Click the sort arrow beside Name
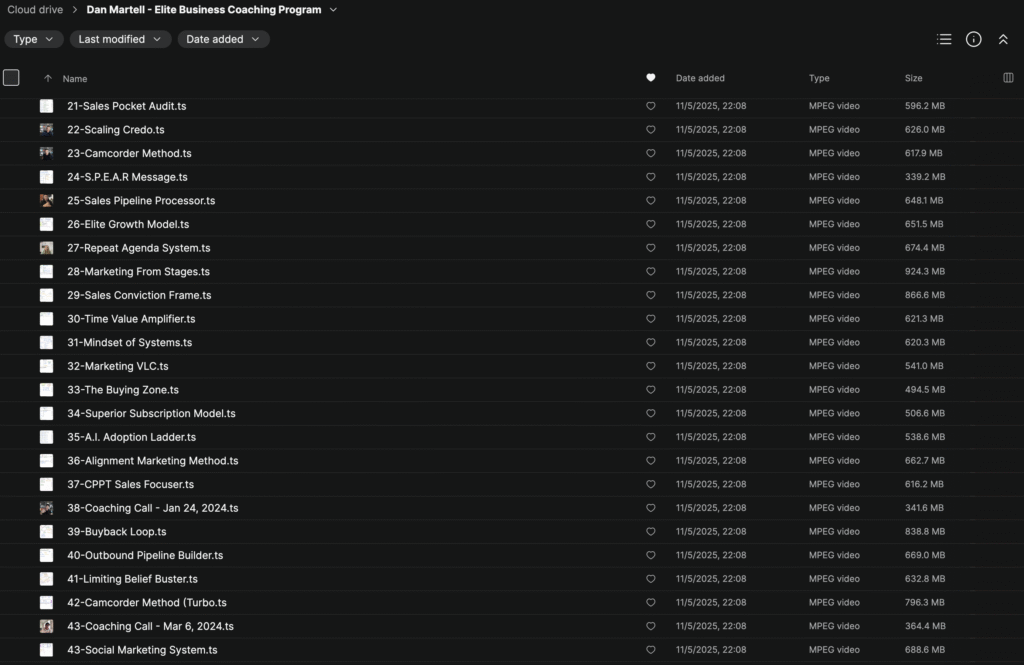This screenshot has width=1024, height=665. click(x=47, y=78)
